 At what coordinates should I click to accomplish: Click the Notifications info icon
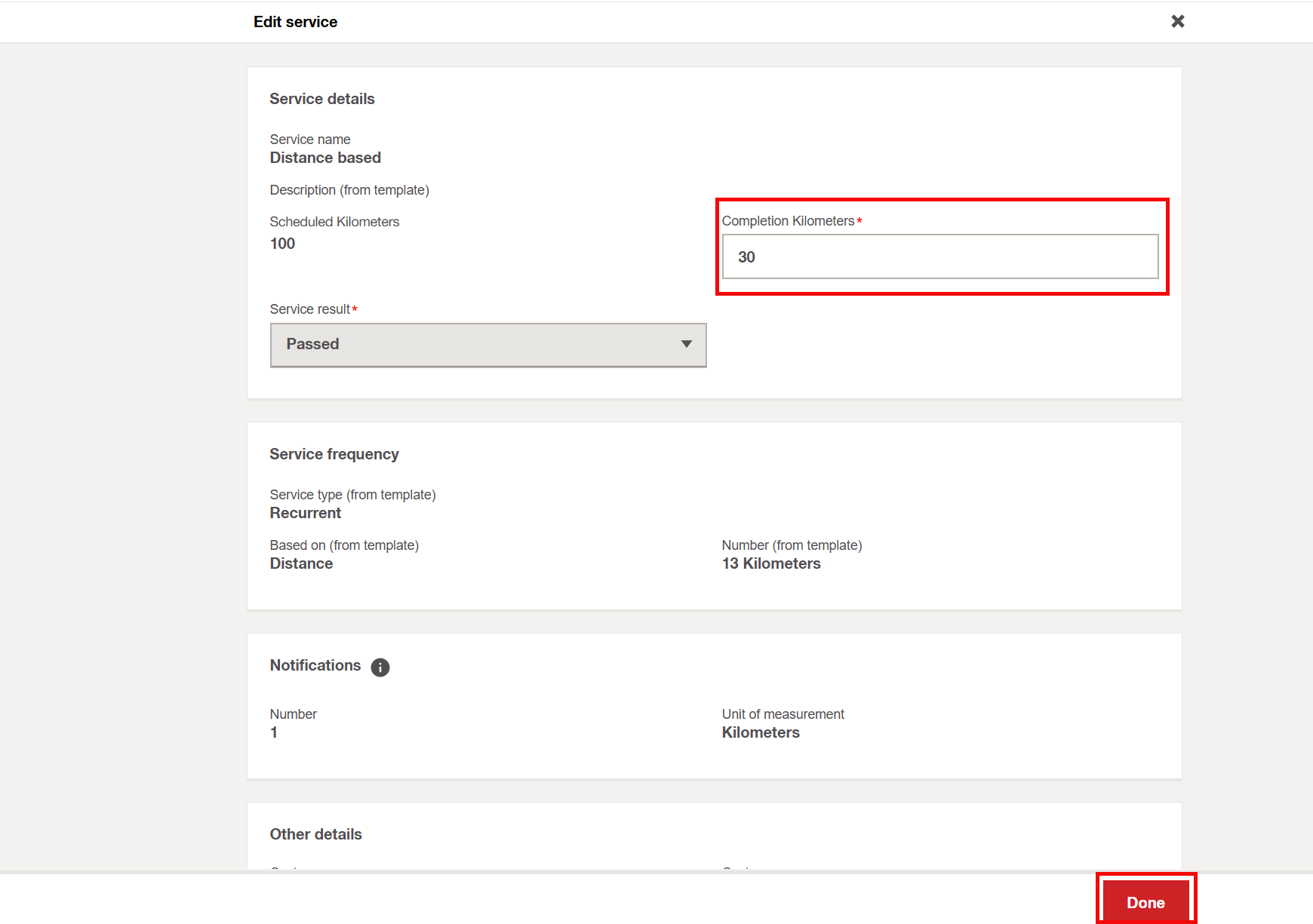click(x=380, y=668)
